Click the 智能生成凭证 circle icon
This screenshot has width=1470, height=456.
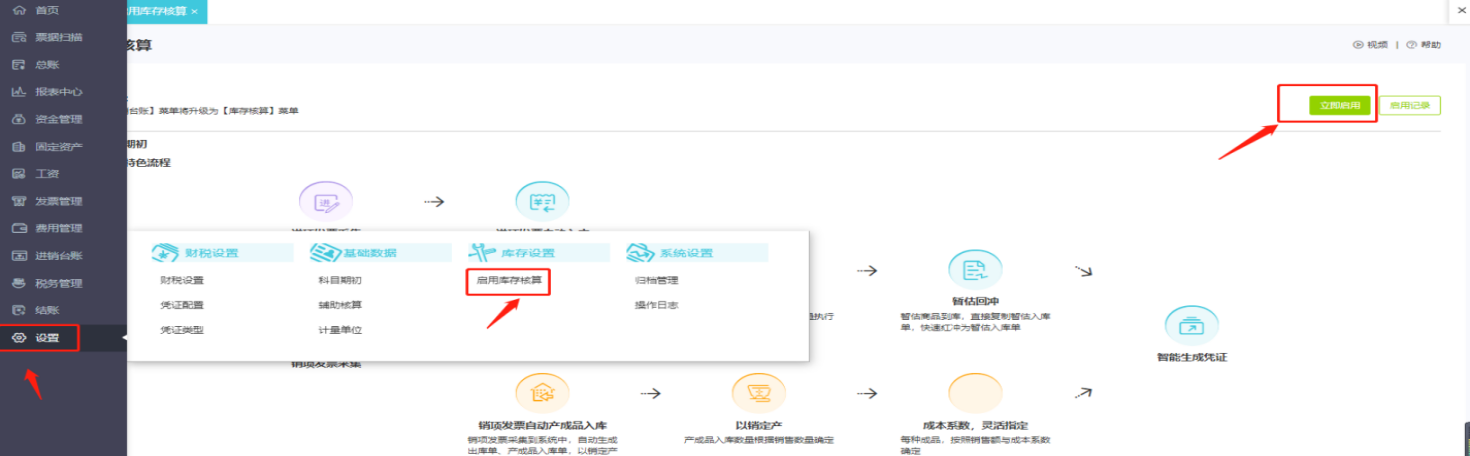click(1191, 326)
